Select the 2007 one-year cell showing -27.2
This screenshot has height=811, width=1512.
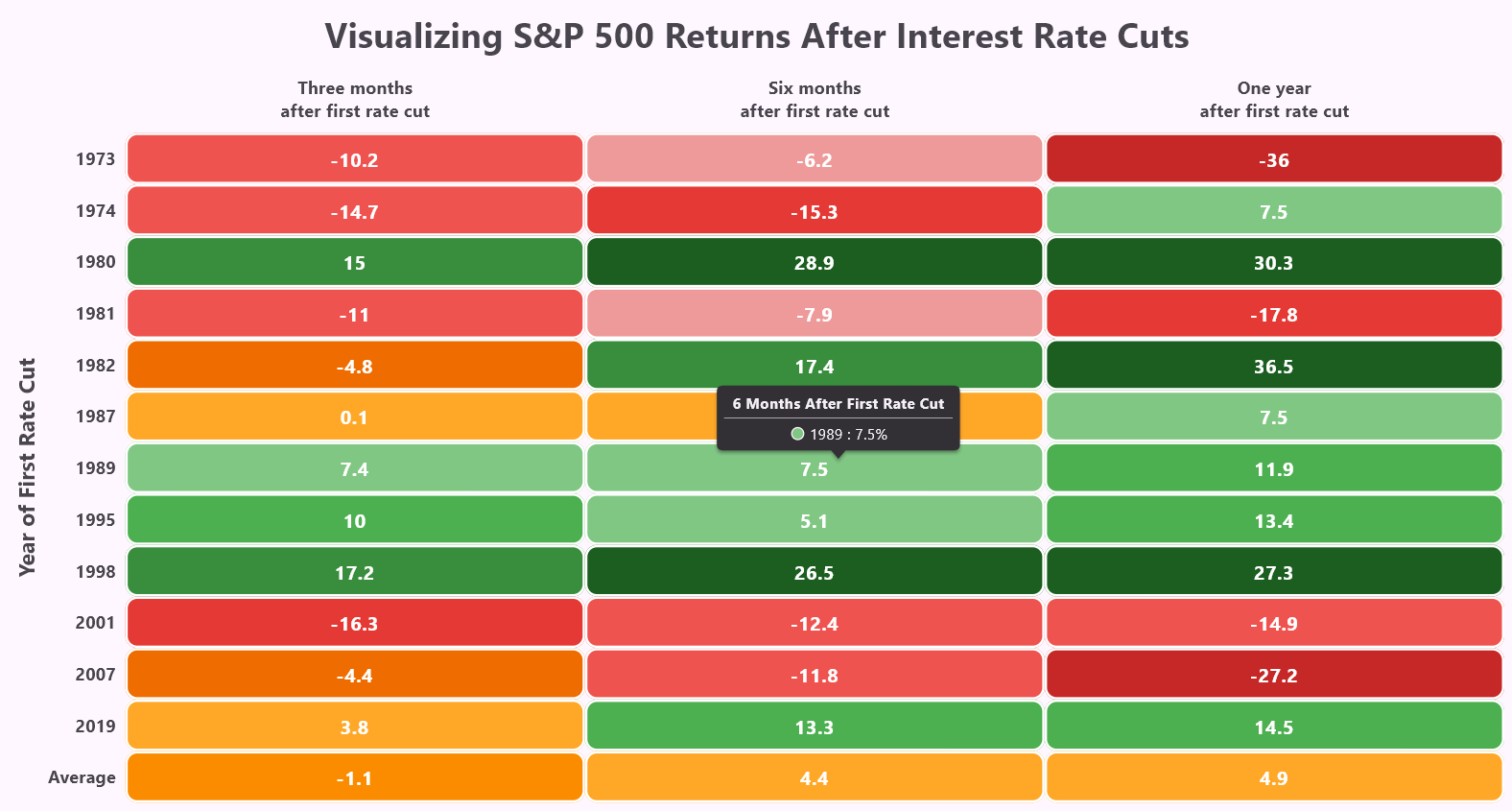pyautogui.click(x=1273, y=675)
